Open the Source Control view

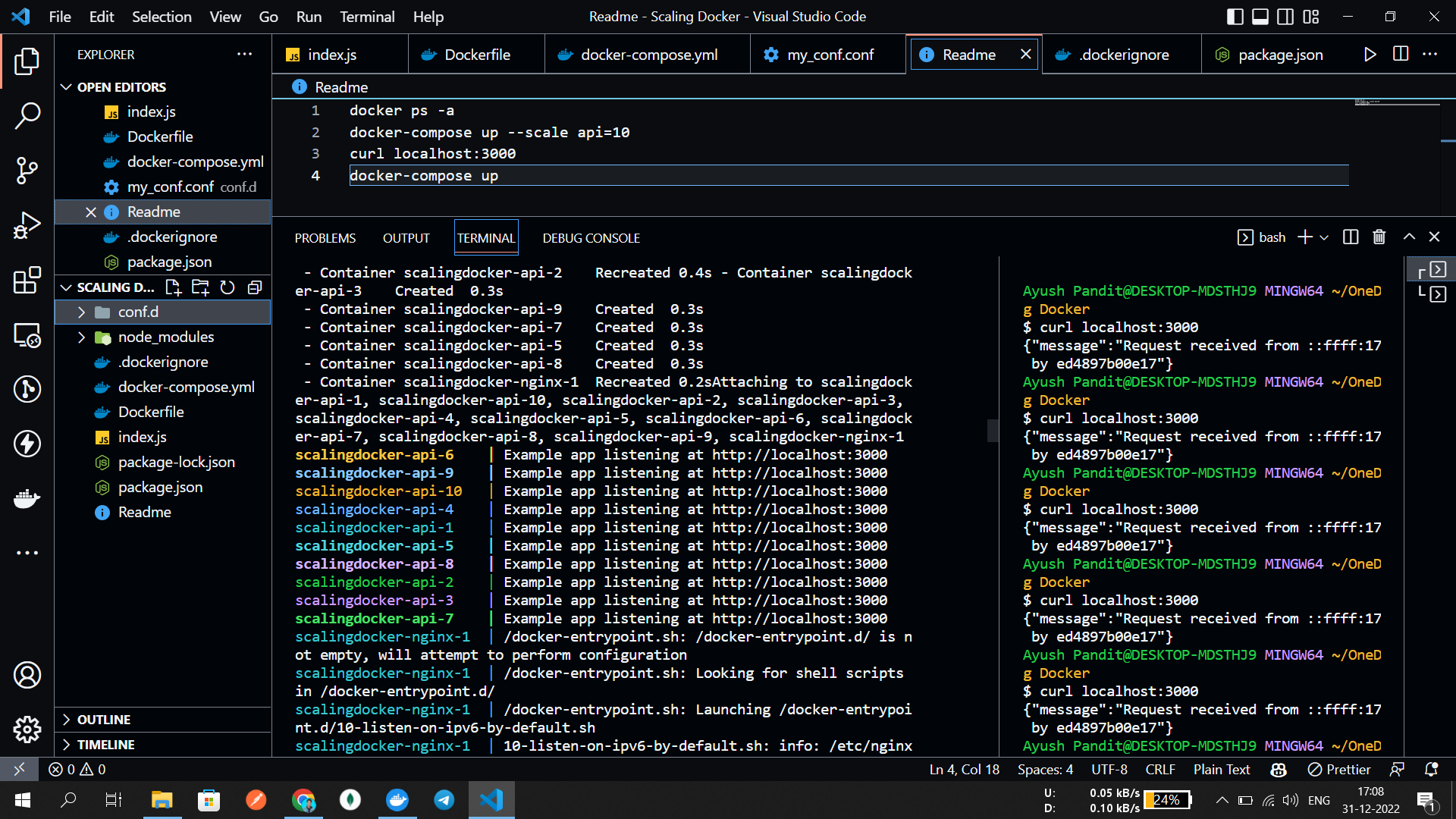click(x=27, y=171)
